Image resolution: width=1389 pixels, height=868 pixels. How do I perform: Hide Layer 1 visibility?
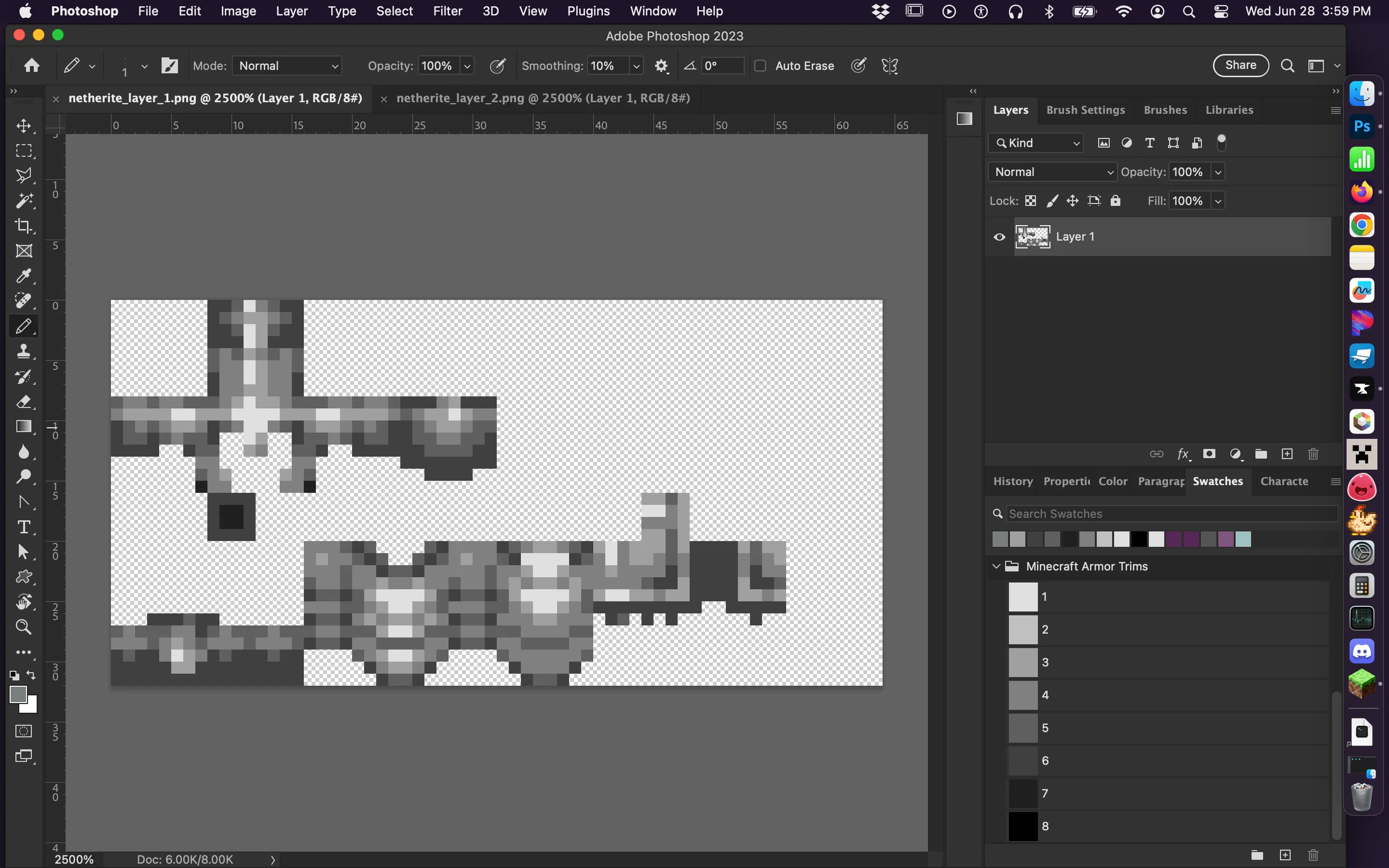click(x=999, y=236)
